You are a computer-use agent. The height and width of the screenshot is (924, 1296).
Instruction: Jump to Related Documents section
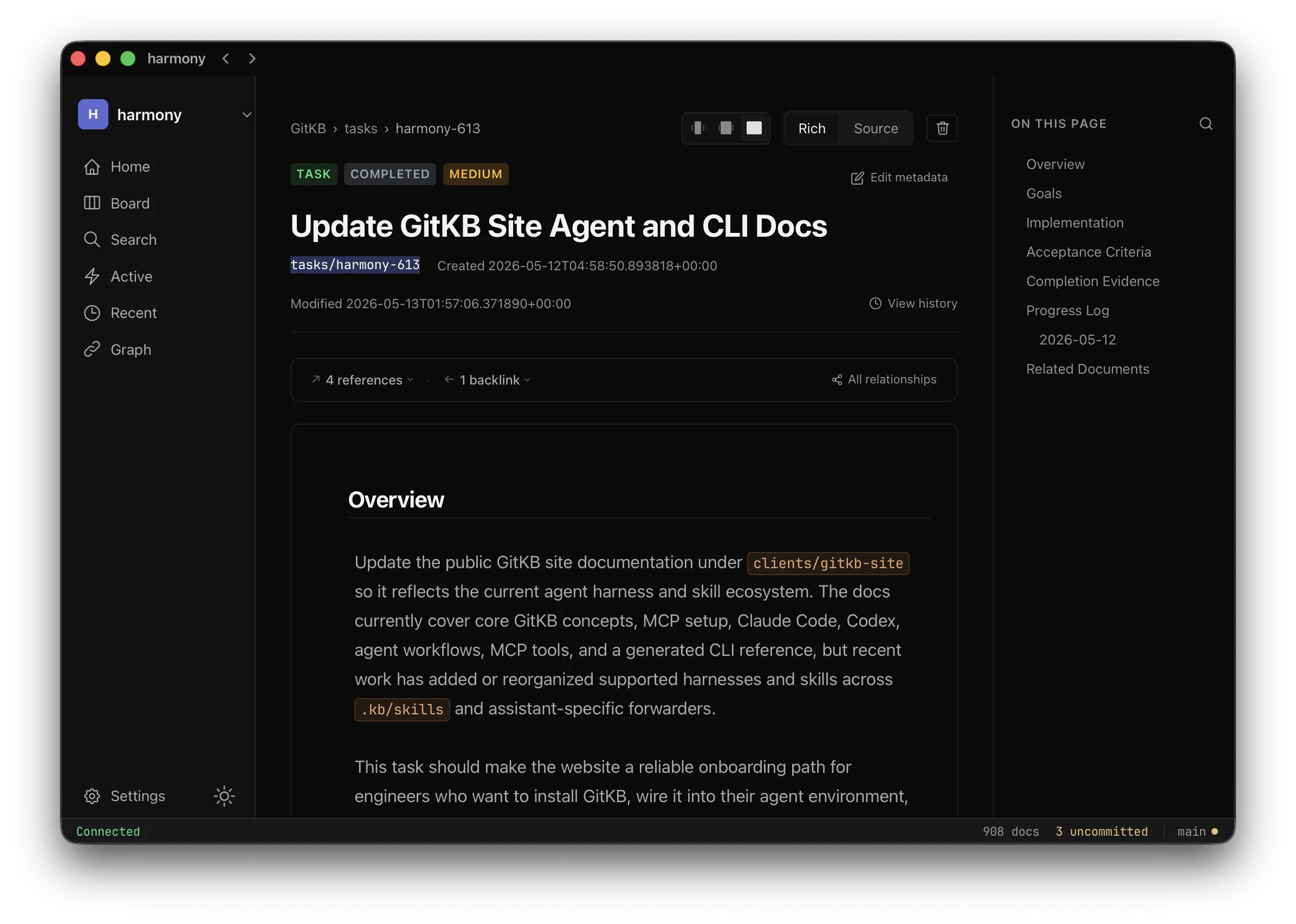tap(1088, 369)
